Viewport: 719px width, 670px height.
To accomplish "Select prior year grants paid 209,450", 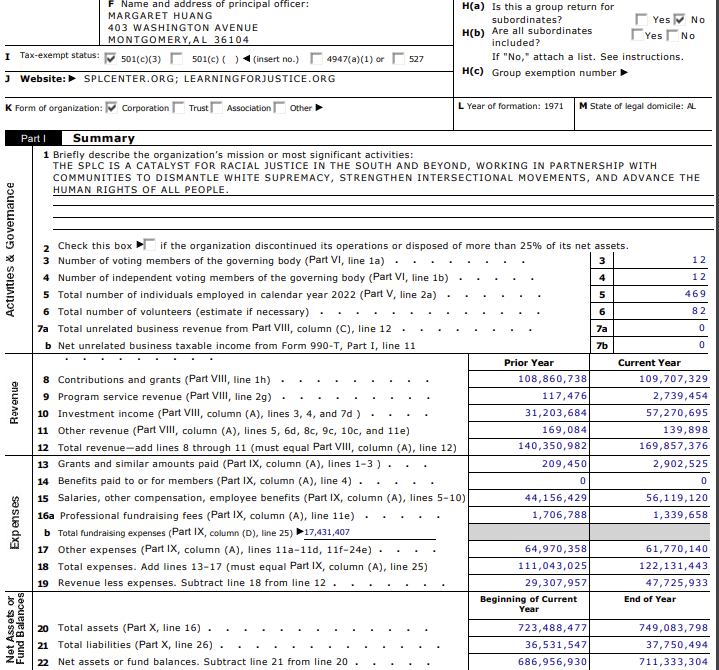I will pyautogui.click(x=564, y=464).
